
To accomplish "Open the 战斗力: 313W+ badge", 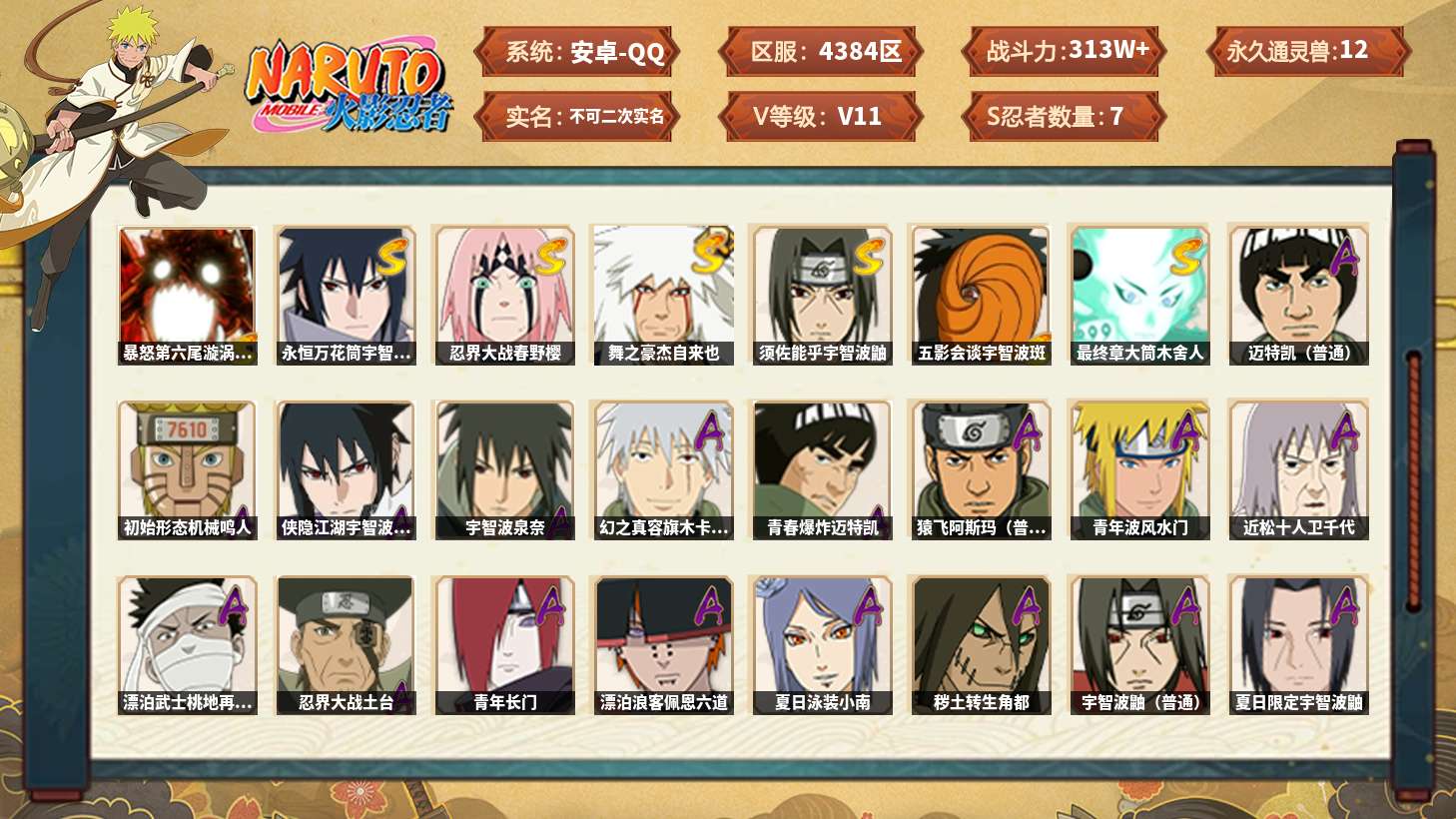I will click(x=1064, y=52).
